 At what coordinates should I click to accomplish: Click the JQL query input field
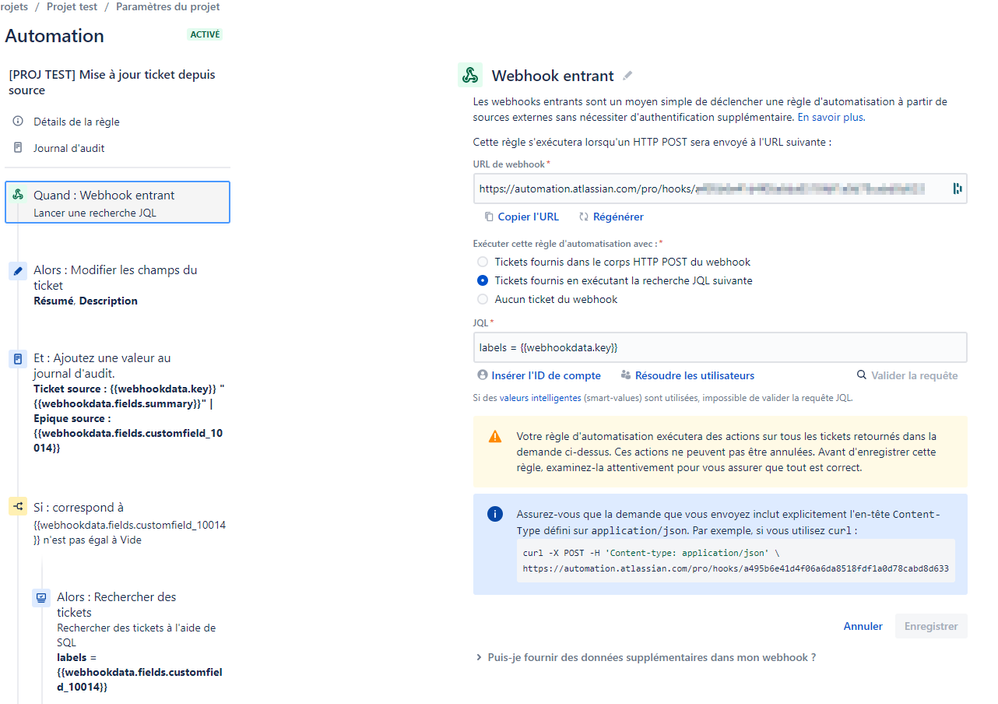tap(720, 348)
